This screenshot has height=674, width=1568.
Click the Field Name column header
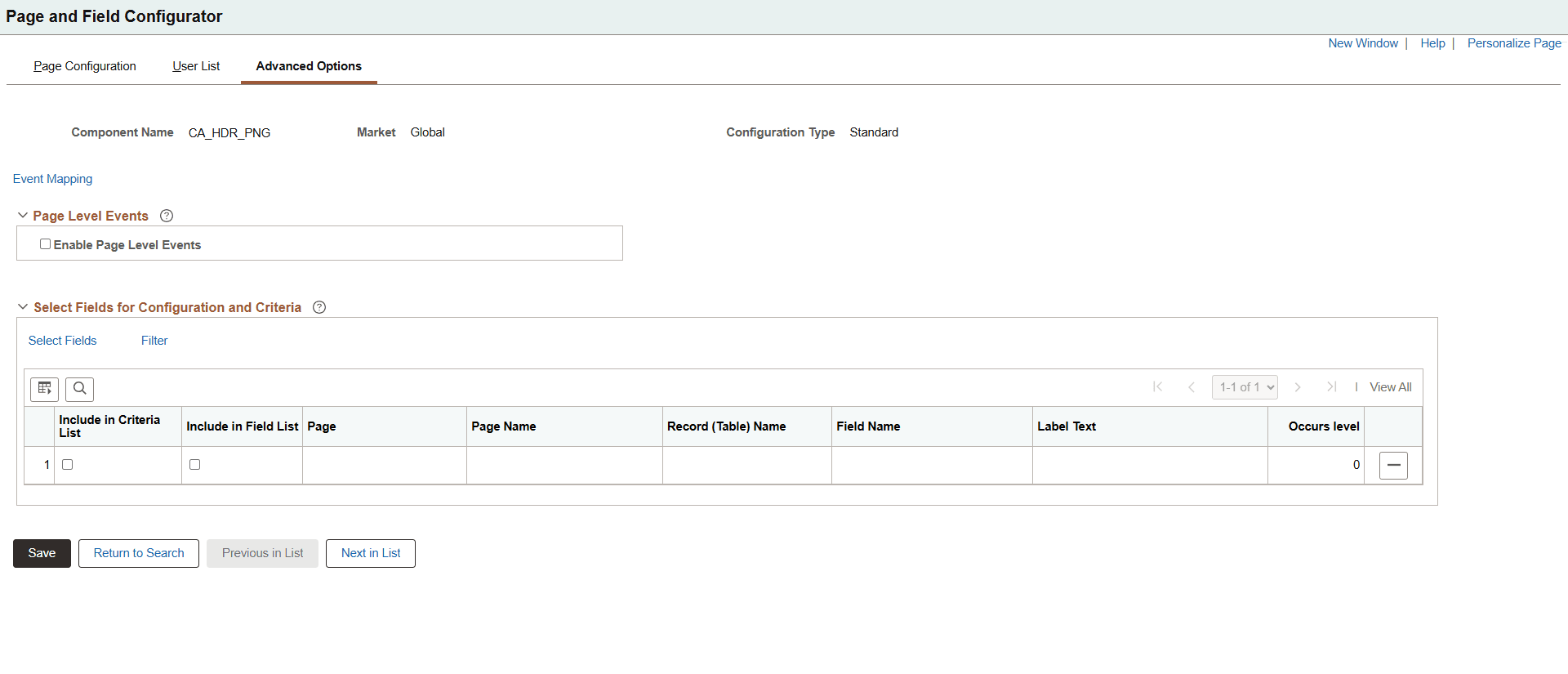click(868, 426)
